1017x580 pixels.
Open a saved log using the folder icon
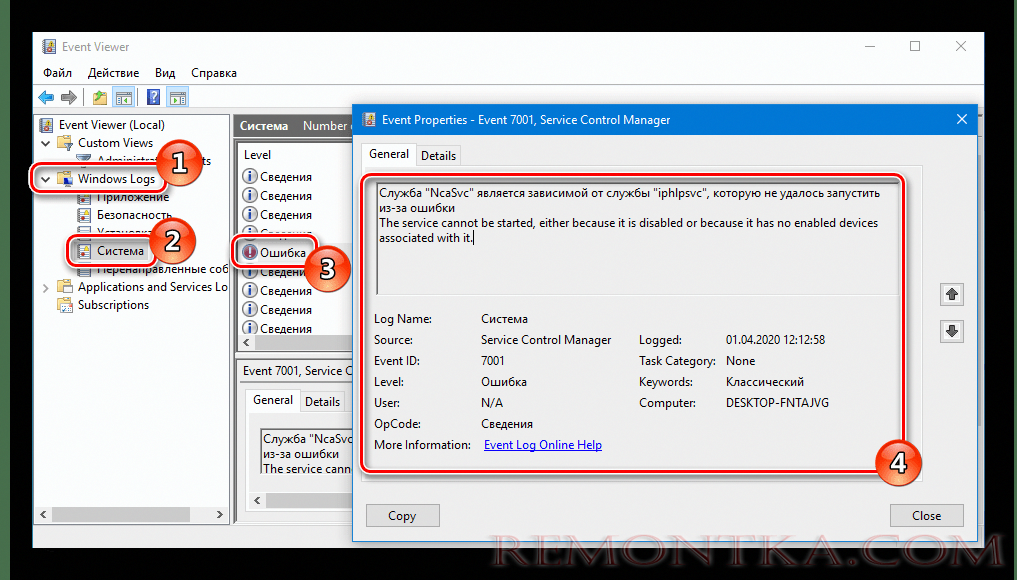coord(98,96)
